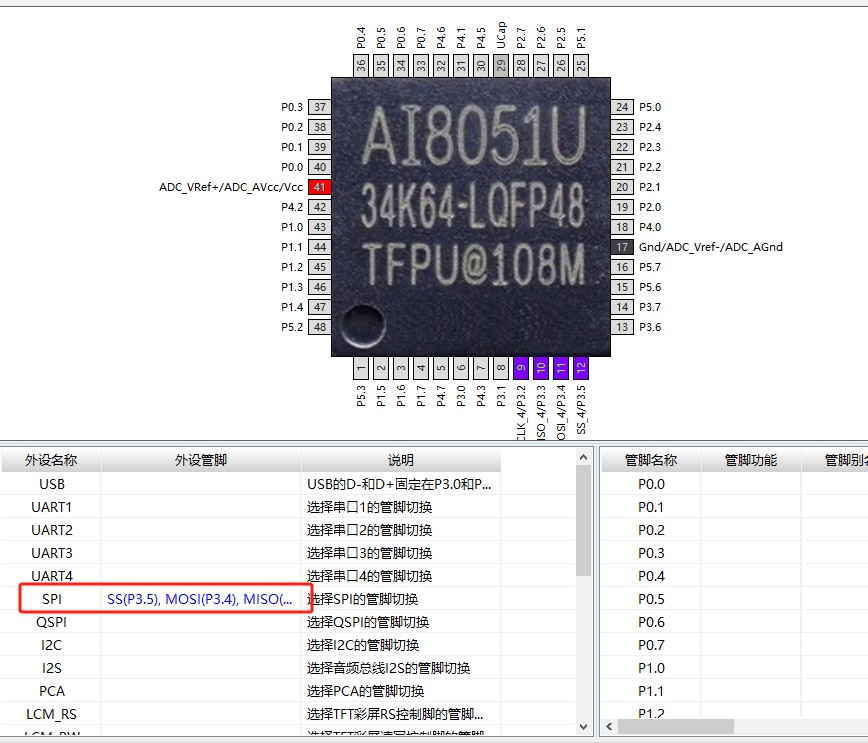Click the 外设管脚 column header
Screen dimensions: 868x743
[x=201, y=460]
